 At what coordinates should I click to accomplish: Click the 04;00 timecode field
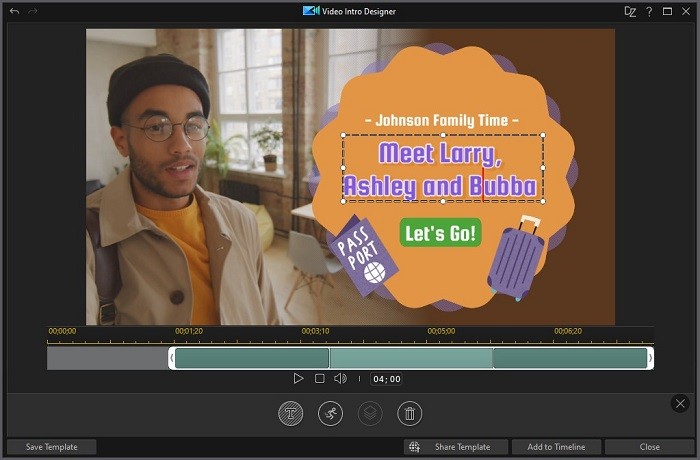coord(387,379)
